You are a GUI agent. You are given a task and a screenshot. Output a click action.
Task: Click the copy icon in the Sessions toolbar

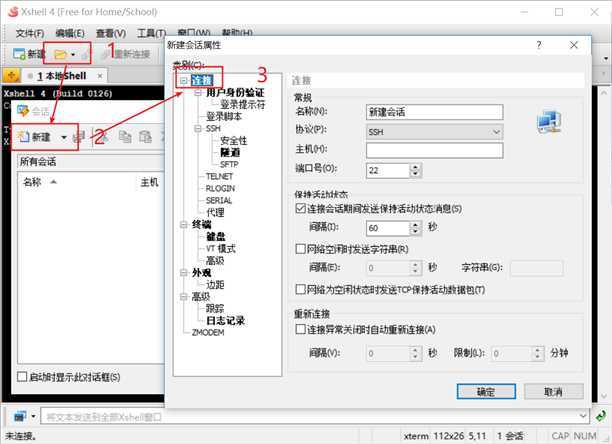click(125, 137)
